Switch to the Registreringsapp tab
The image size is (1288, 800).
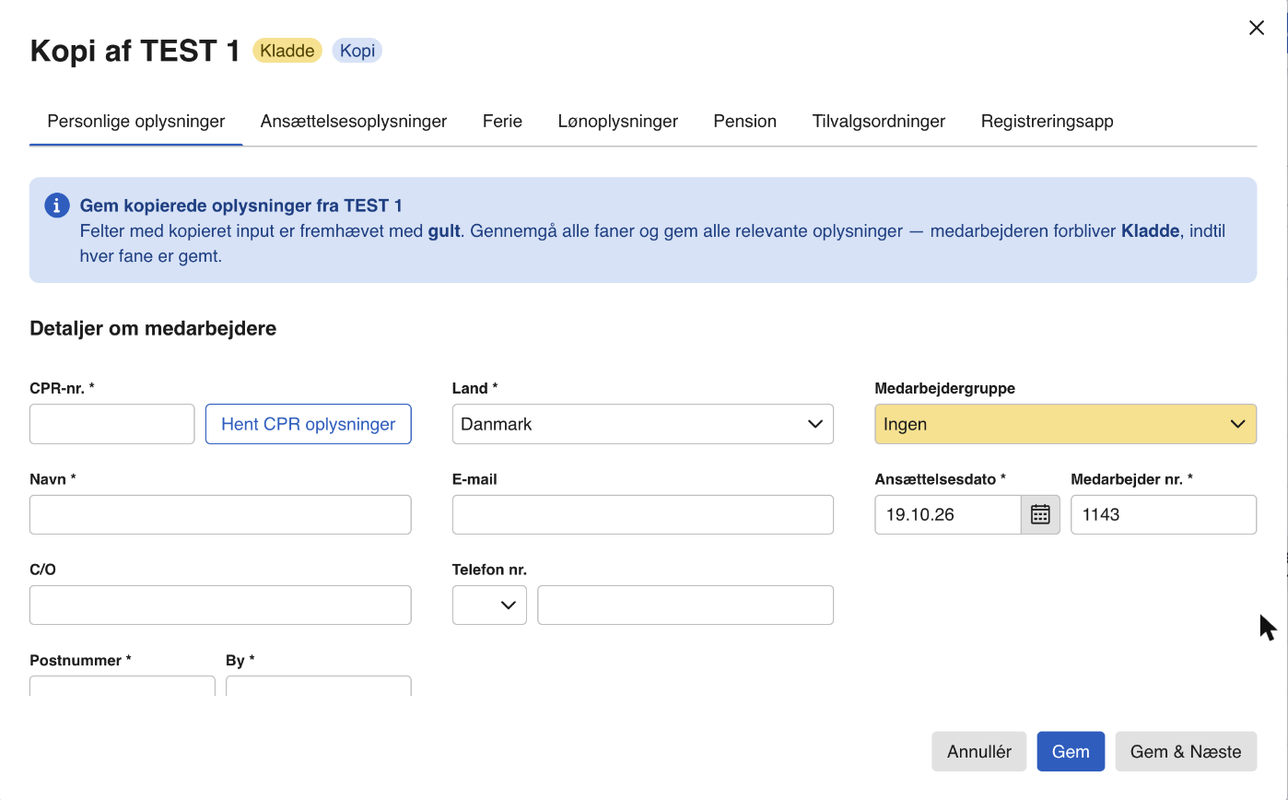click(1047, 121)
